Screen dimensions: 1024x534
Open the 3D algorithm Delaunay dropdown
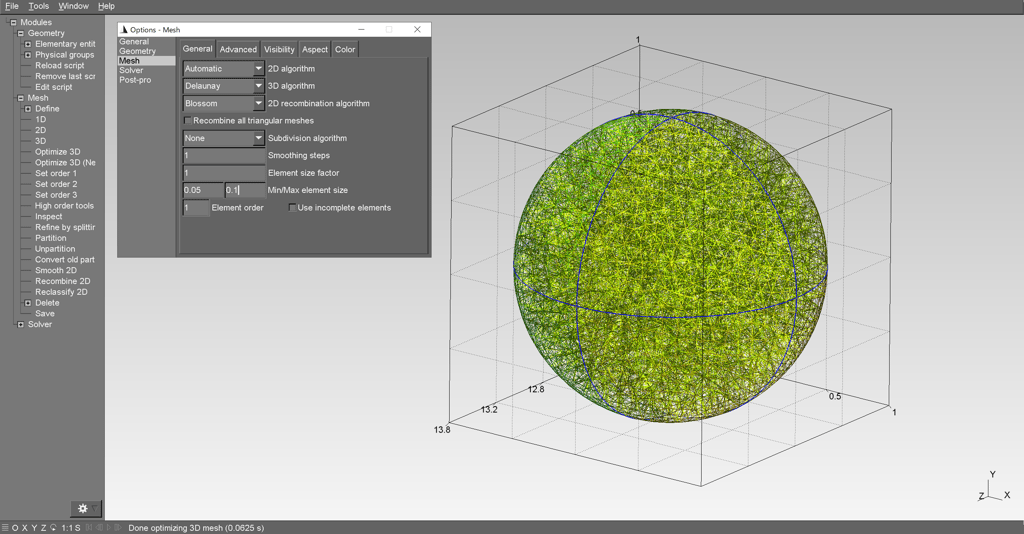click(224, 86)
